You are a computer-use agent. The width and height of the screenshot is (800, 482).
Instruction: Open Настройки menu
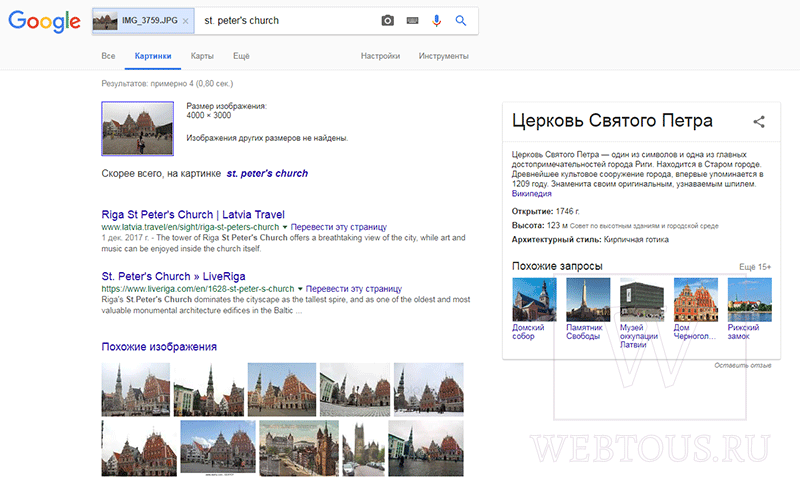[380, 56]
